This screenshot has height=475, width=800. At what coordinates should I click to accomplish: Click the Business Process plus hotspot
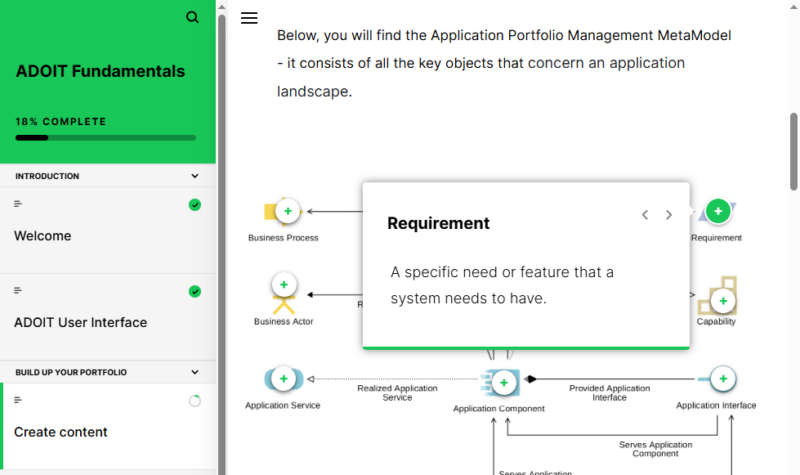287,211
